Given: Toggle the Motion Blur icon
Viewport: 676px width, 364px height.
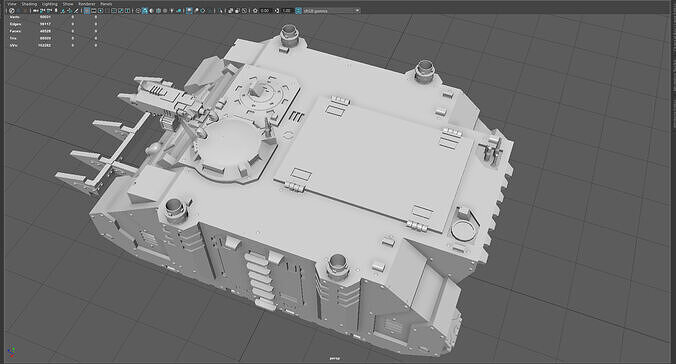Looking at the screenshot, I should (x=196, y=11).
